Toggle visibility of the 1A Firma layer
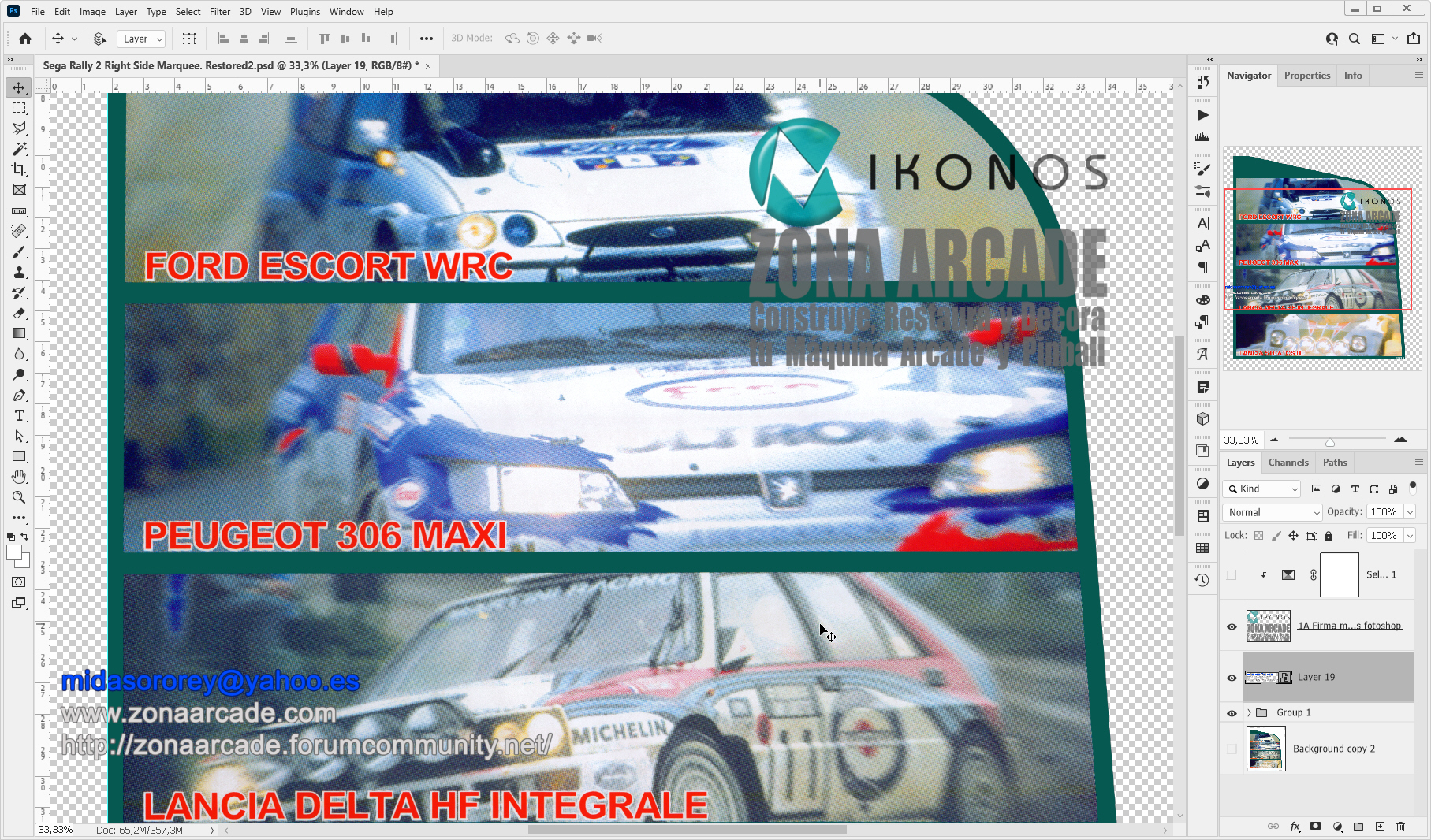 [1232, 626]
